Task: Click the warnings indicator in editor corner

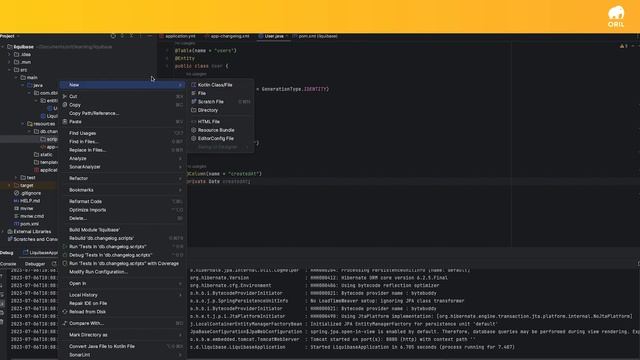Action: (624, 46)
